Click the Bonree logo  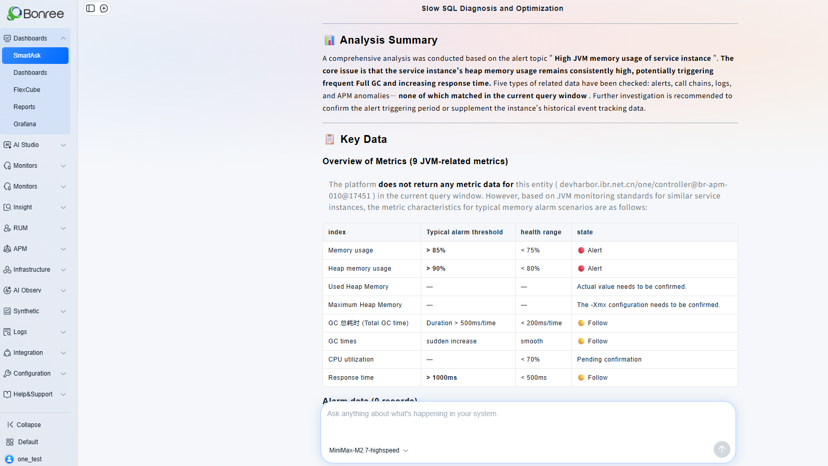coord(35,13)
